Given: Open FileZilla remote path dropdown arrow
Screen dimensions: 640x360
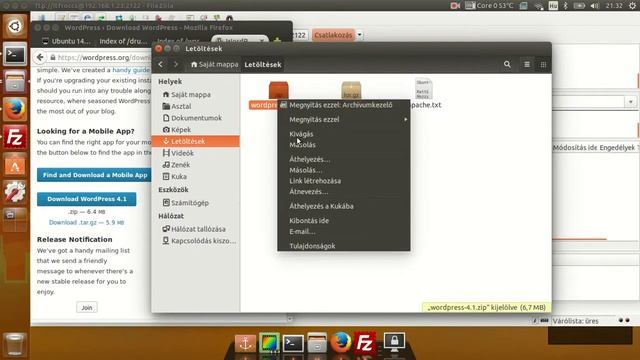Looking at the screenshot, I should coord(631,102).
